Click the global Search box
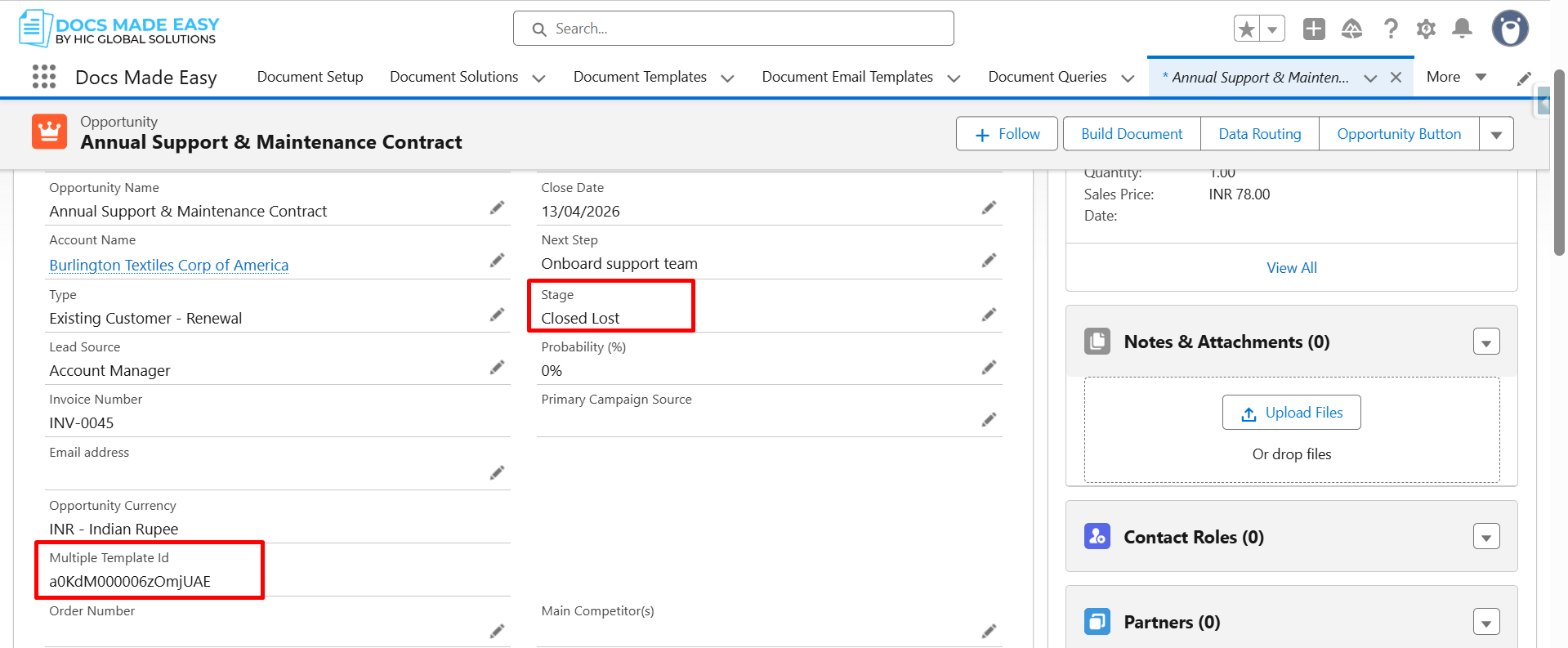Image resolution: width=1568 pixels, height=648 pixels. (734, 29)
